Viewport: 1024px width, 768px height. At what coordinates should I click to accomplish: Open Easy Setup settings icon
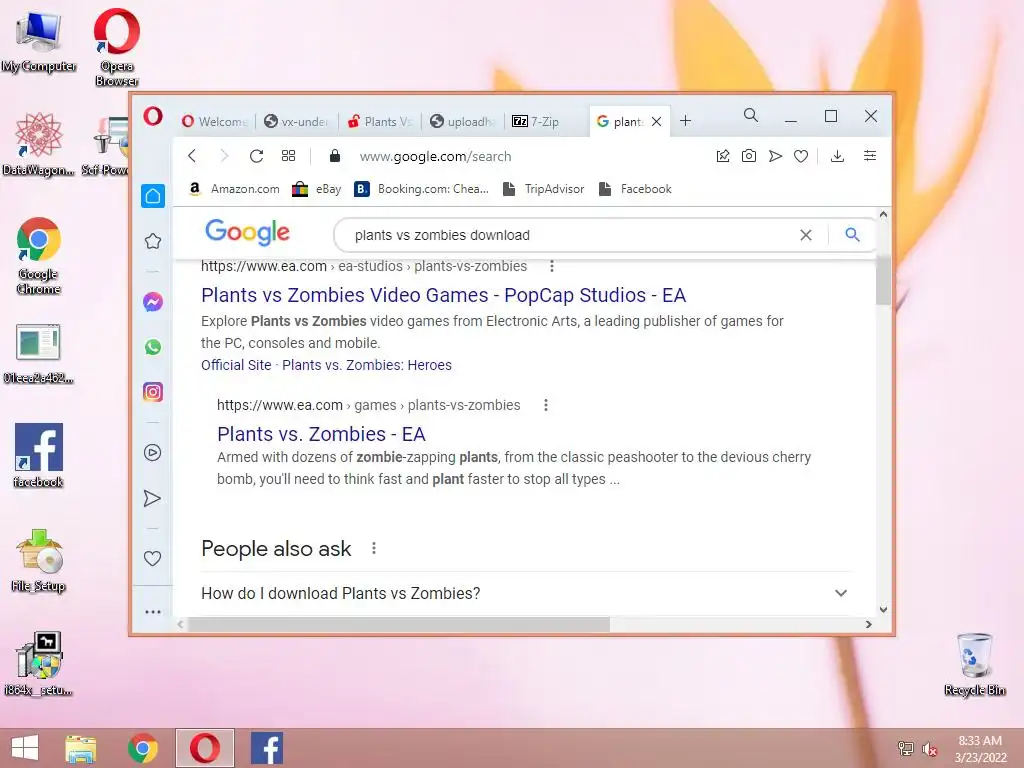[870, 155]
